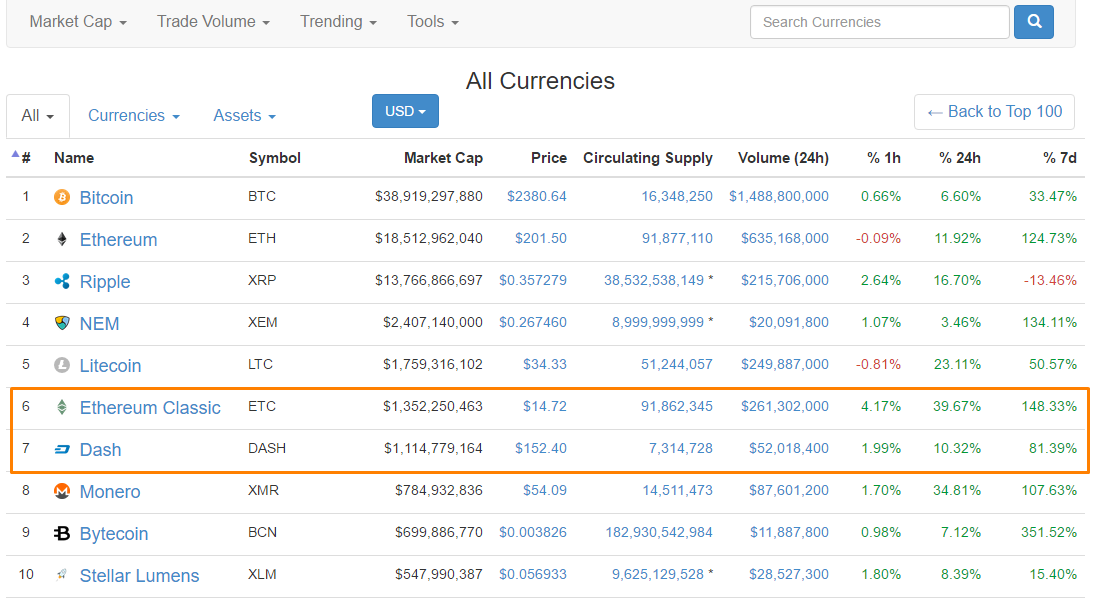
Task: Click the Bytecoin B icon
Action: click(x=62, y=533)
